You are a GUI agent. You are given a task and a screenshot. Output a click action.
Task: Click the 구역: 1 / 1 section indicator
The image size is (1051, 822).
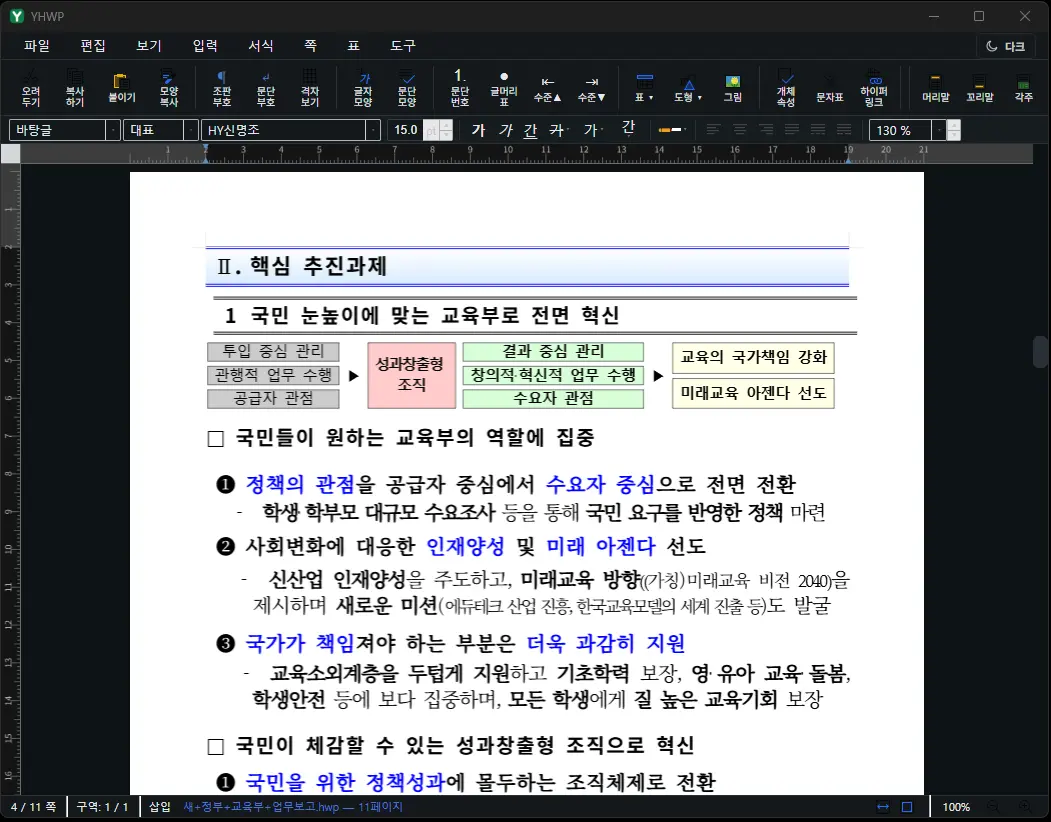click(x=103, y=807)
